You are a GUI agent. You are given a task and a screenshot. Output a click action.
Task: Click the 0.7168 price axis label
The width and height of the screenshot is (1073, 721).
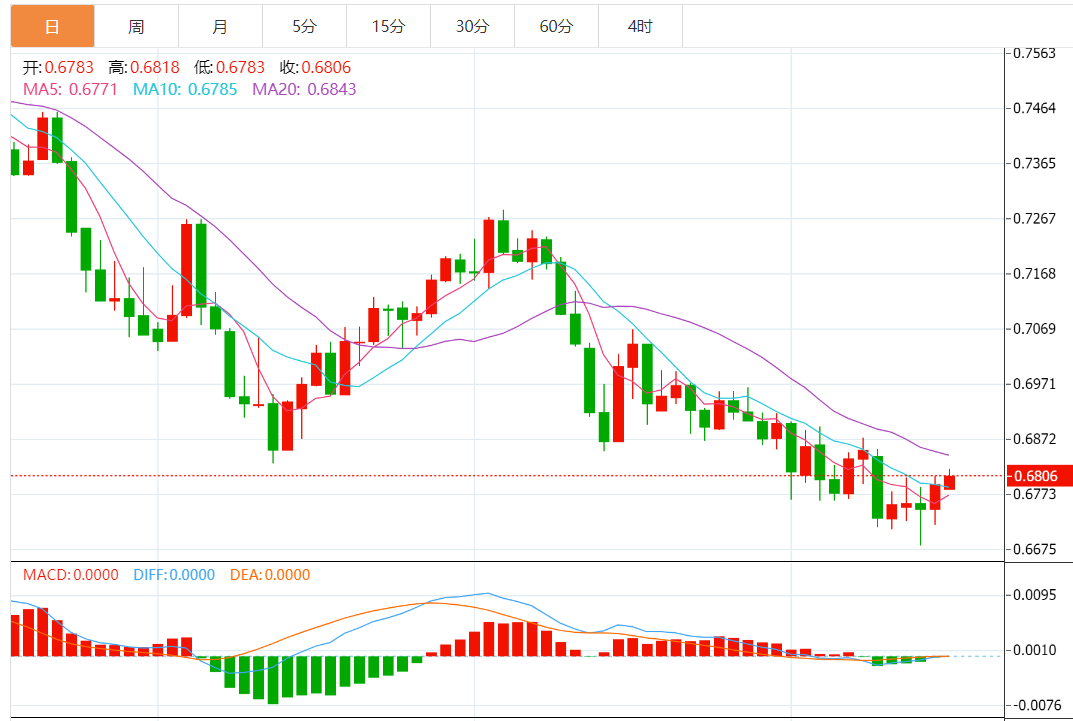click(x=1035, y=274)
